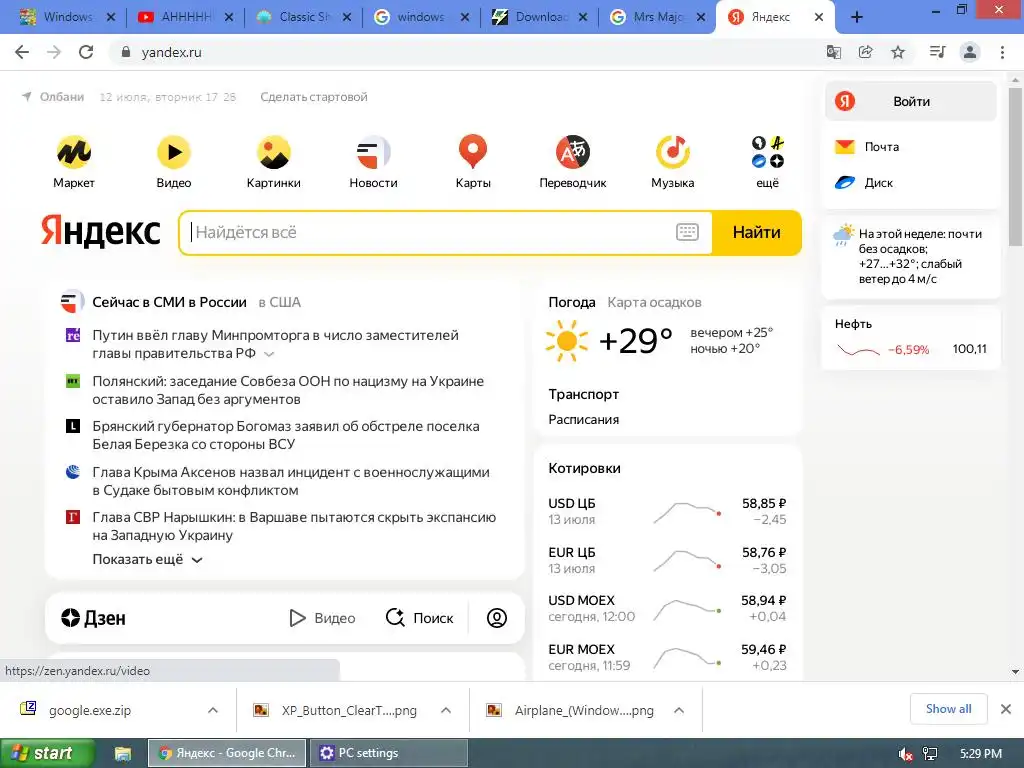Open google.exe.zip download options arrow
This screenshot has height=768, width=1024.
click(x=213, y=711)
